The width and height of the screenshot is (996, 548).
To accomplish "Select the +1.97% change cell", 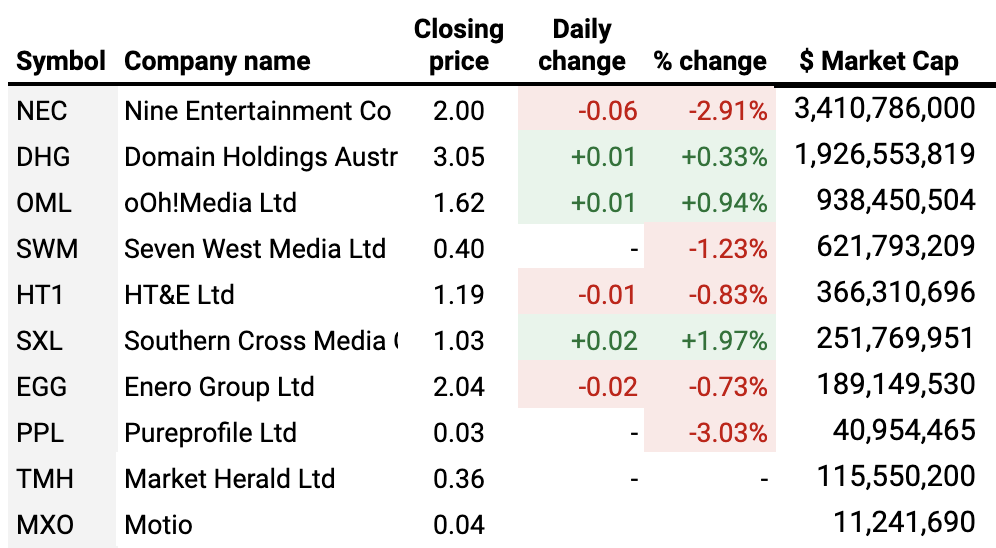I will tap(724, 341).
